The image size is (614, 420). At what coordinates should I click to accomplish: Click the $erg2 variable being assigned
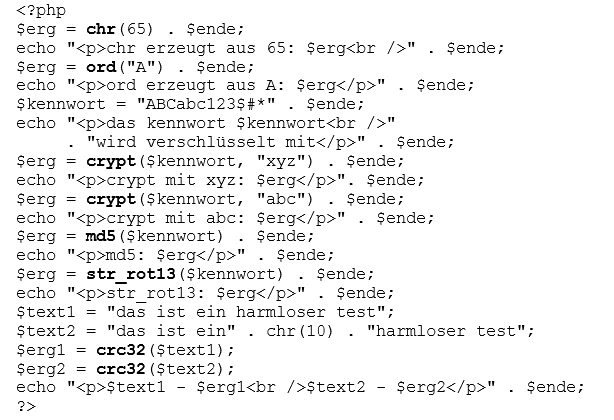[40, 368]
